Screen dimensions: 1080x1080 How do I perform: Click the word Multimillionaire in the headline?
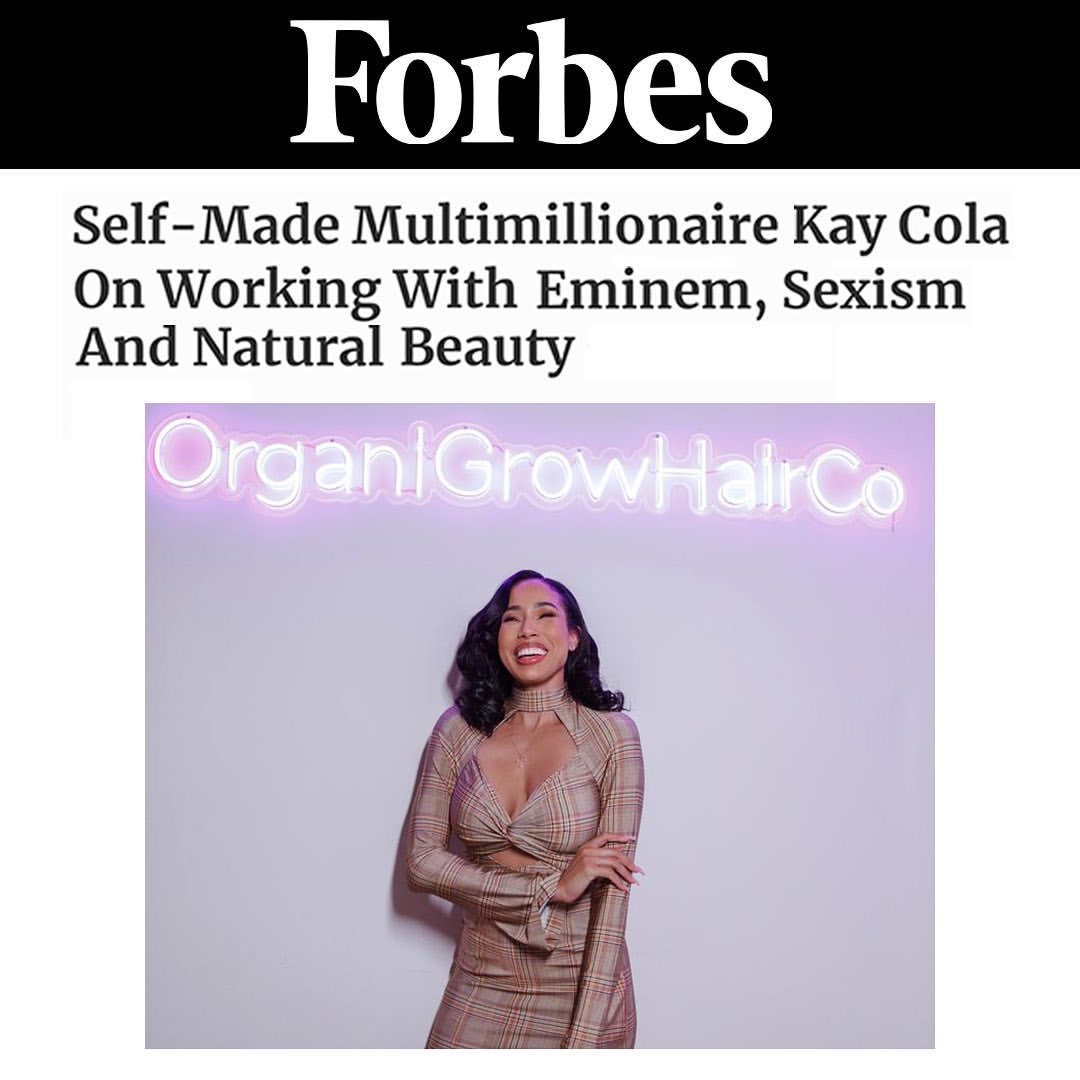(x=563, y=225)
